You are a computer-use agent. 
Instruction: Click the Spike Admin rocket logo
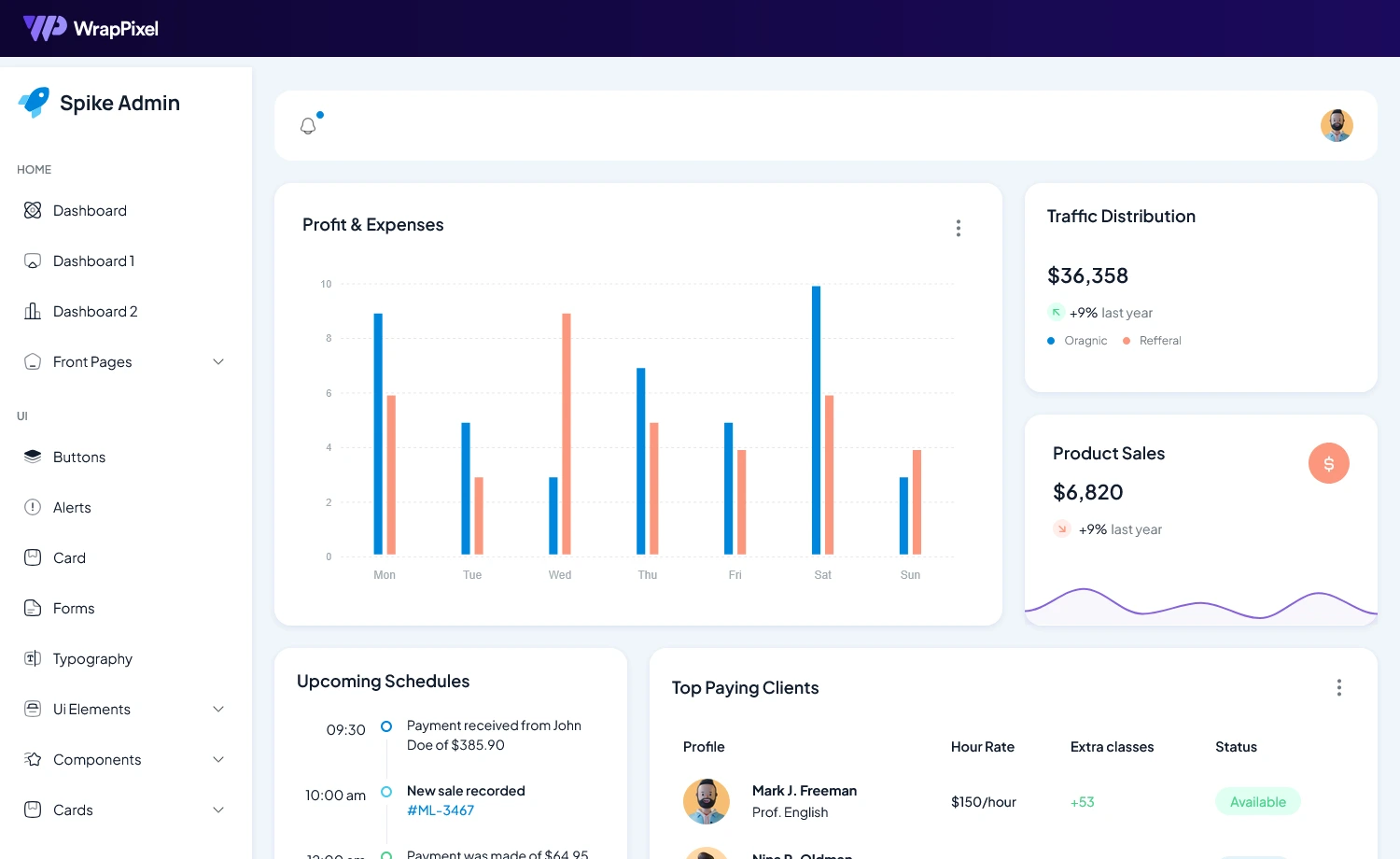[x=35, y=103]
